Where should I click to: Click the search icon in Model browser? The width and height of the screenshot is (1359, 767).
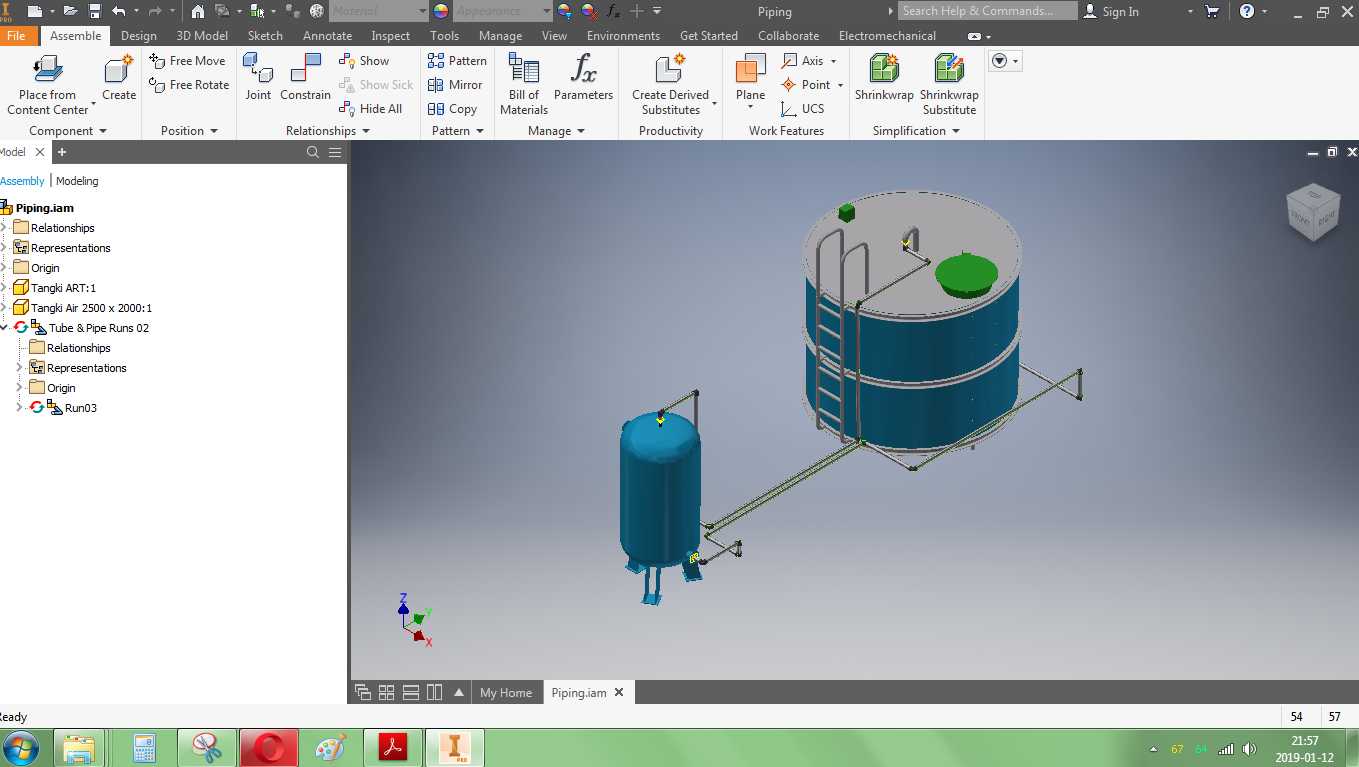(313, 152)
